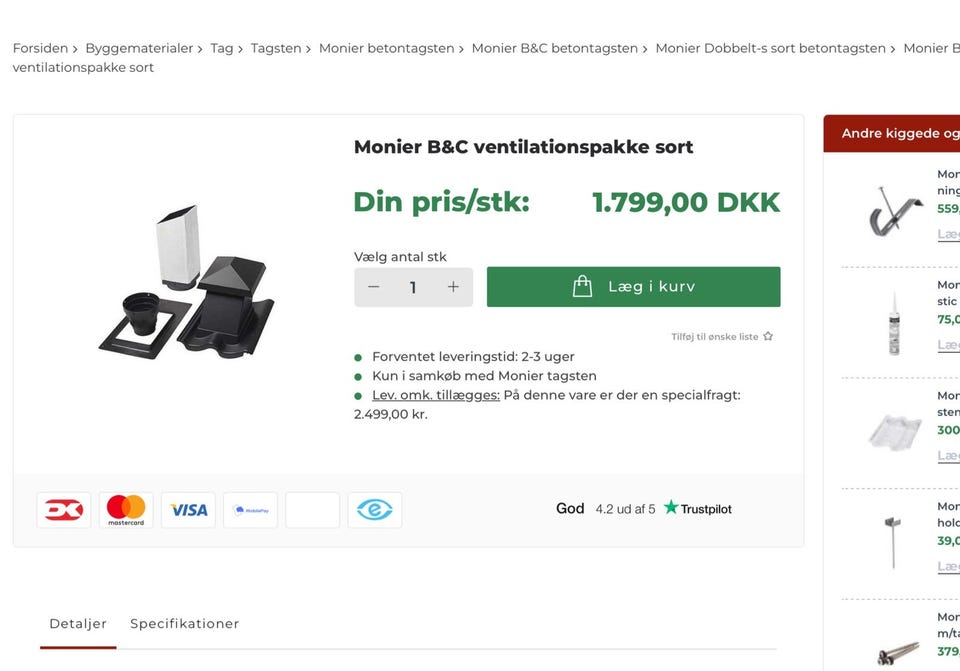Click the MobilePay payment icon
The height and width of the screenshot is (671, 960).
coord(250,509)
